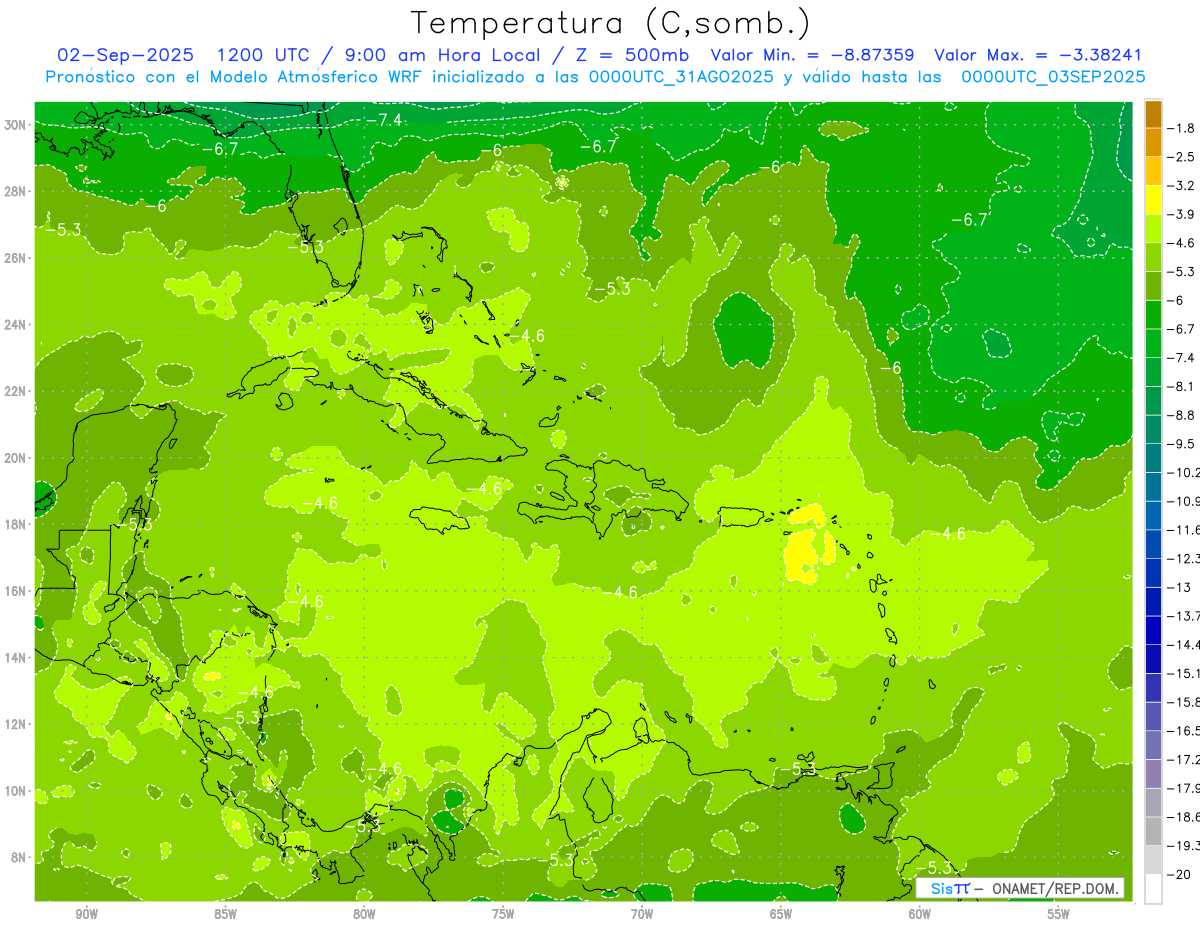
Task: Pick the dark blue swatch between -13.7 and -14.4
Action: point(1153,630)
